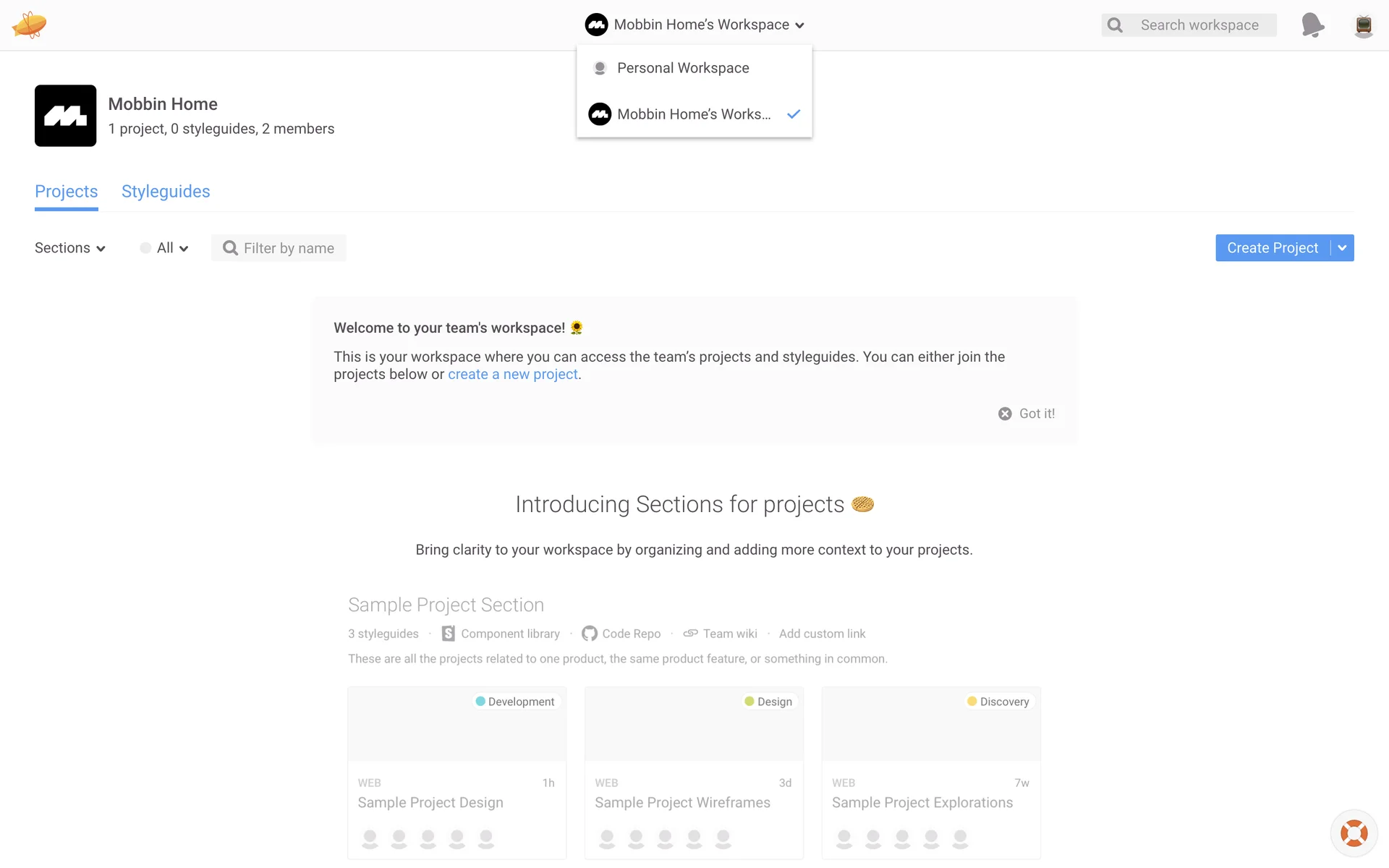Choose Mobbin Home's Workspace checked entry
1389x868 pixels.
click(x=693, y=114)
